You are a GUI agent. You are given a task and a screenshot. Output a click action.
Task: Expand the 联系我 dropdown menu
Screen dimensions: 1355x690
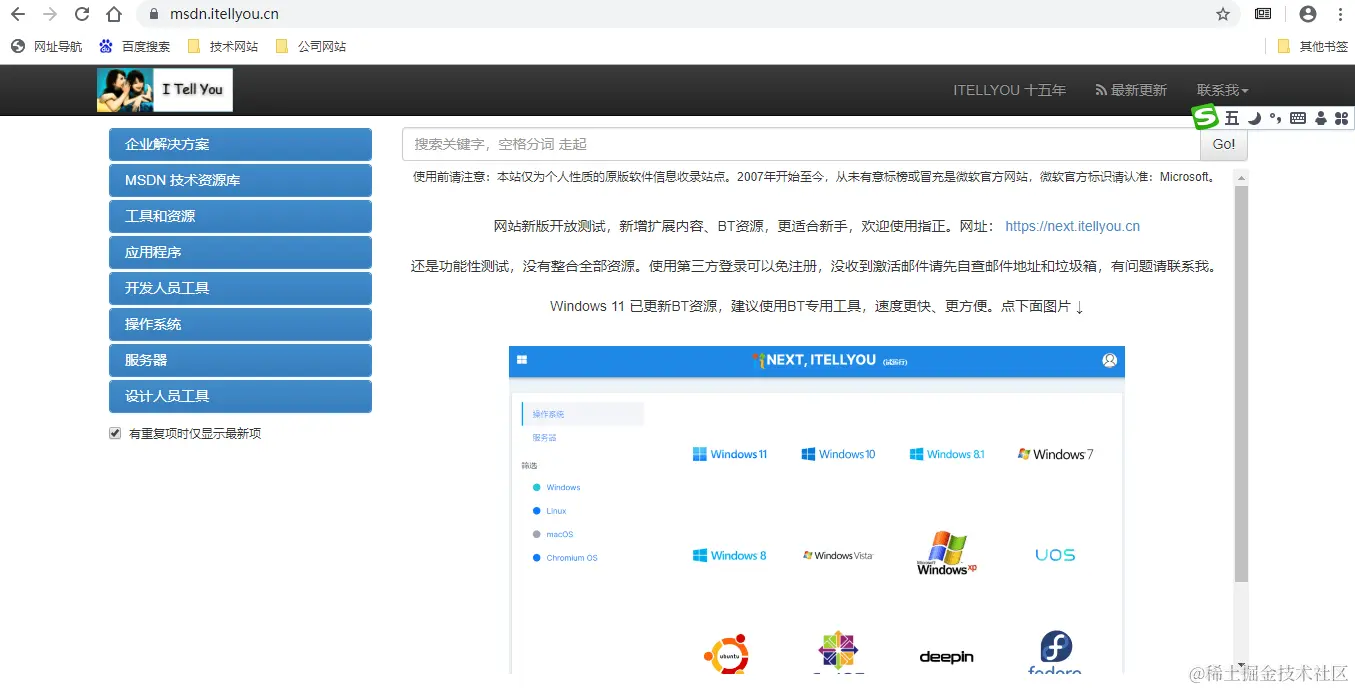[1222, 90]
